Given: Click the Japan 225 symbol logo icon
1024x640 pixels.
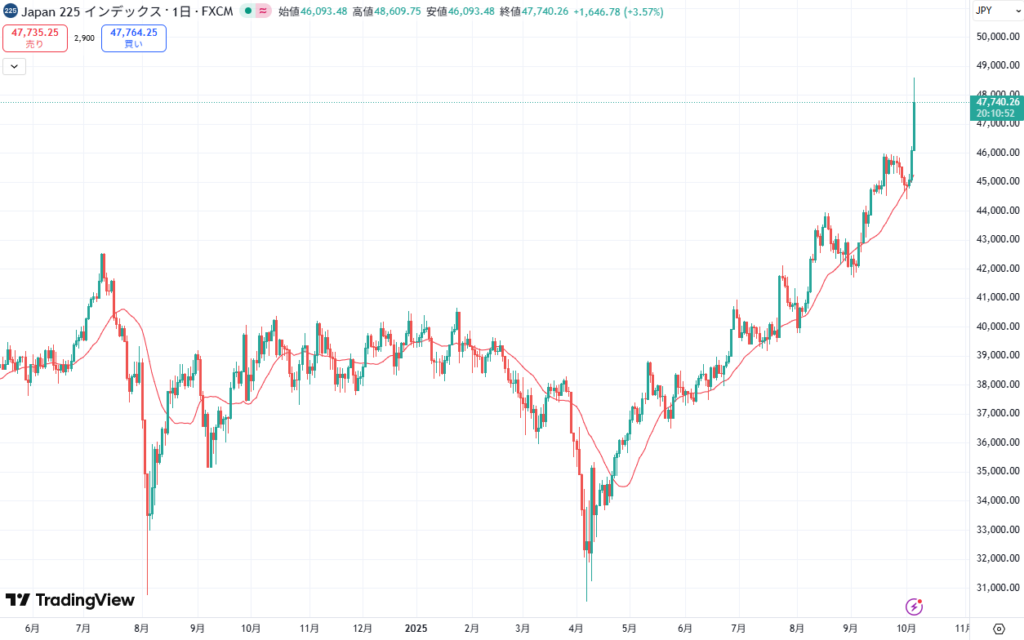Looking at the screenshot, I should tap(10, 10).
